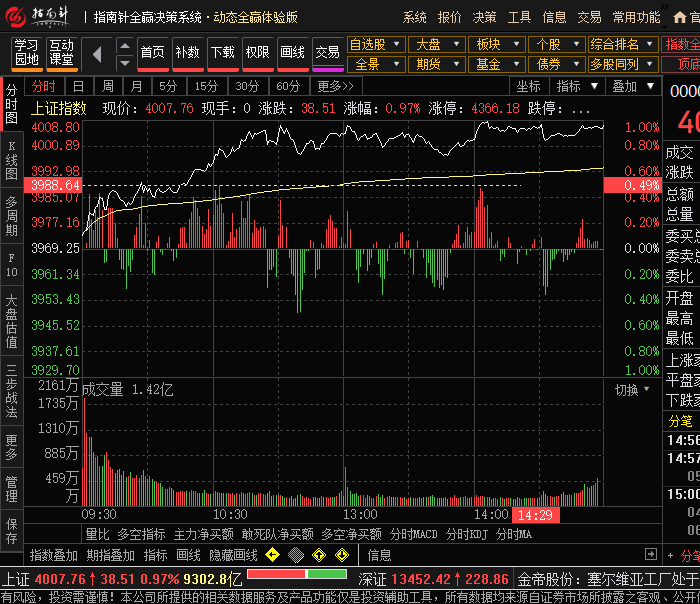Click the 坐标 coordinates button
This screenshot has width=700, height=604.
tap(529, 86)
